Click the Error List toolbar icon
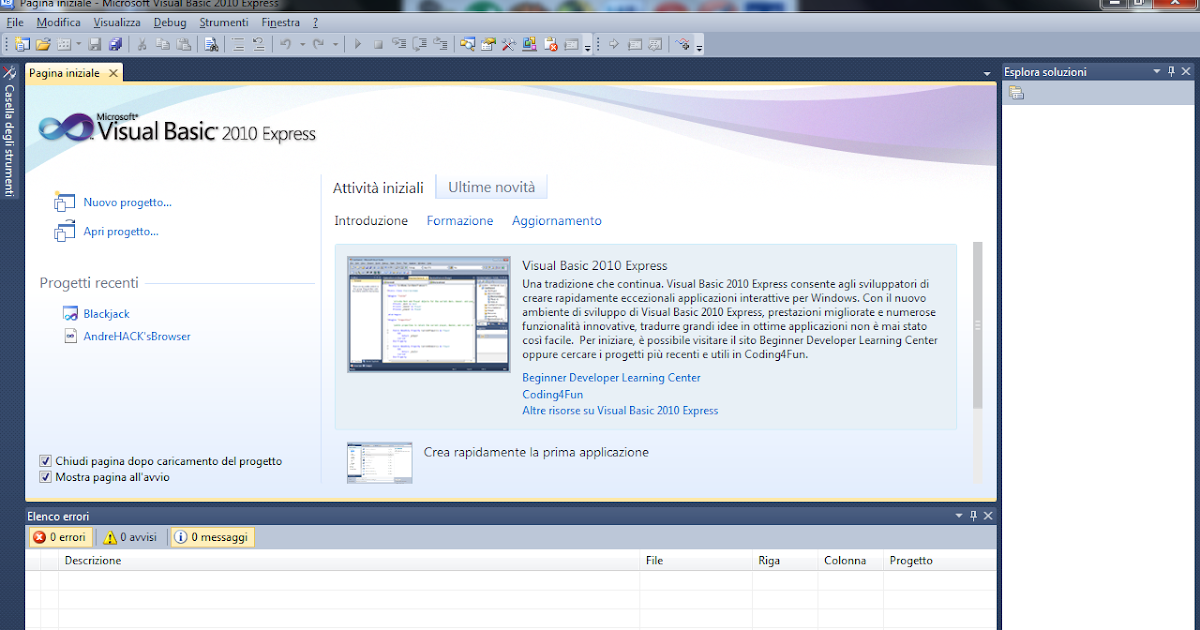1200x630 pixels. (550, 44)
